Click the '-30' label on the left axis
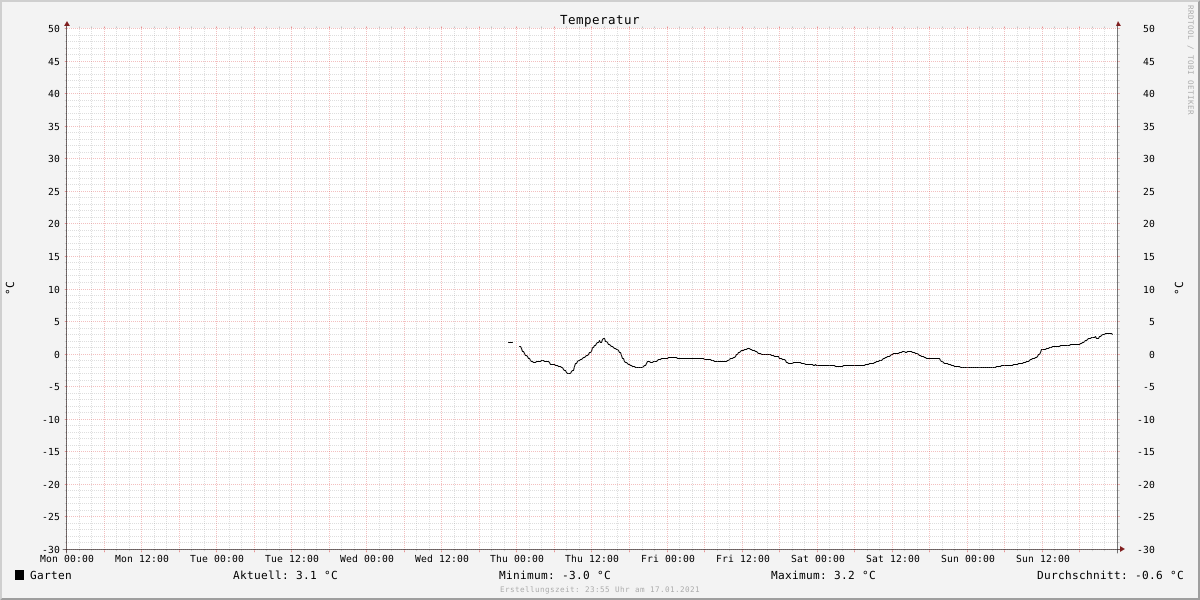The image size is (1200, 600). point(51,549)
